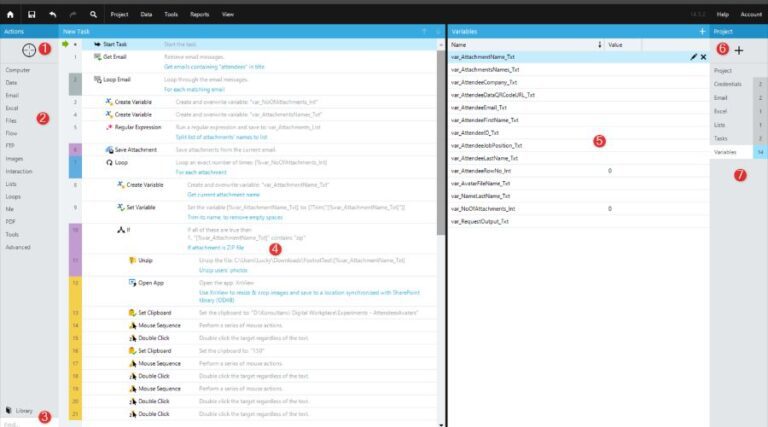Expand the Advanced actions category

(18, 247)
